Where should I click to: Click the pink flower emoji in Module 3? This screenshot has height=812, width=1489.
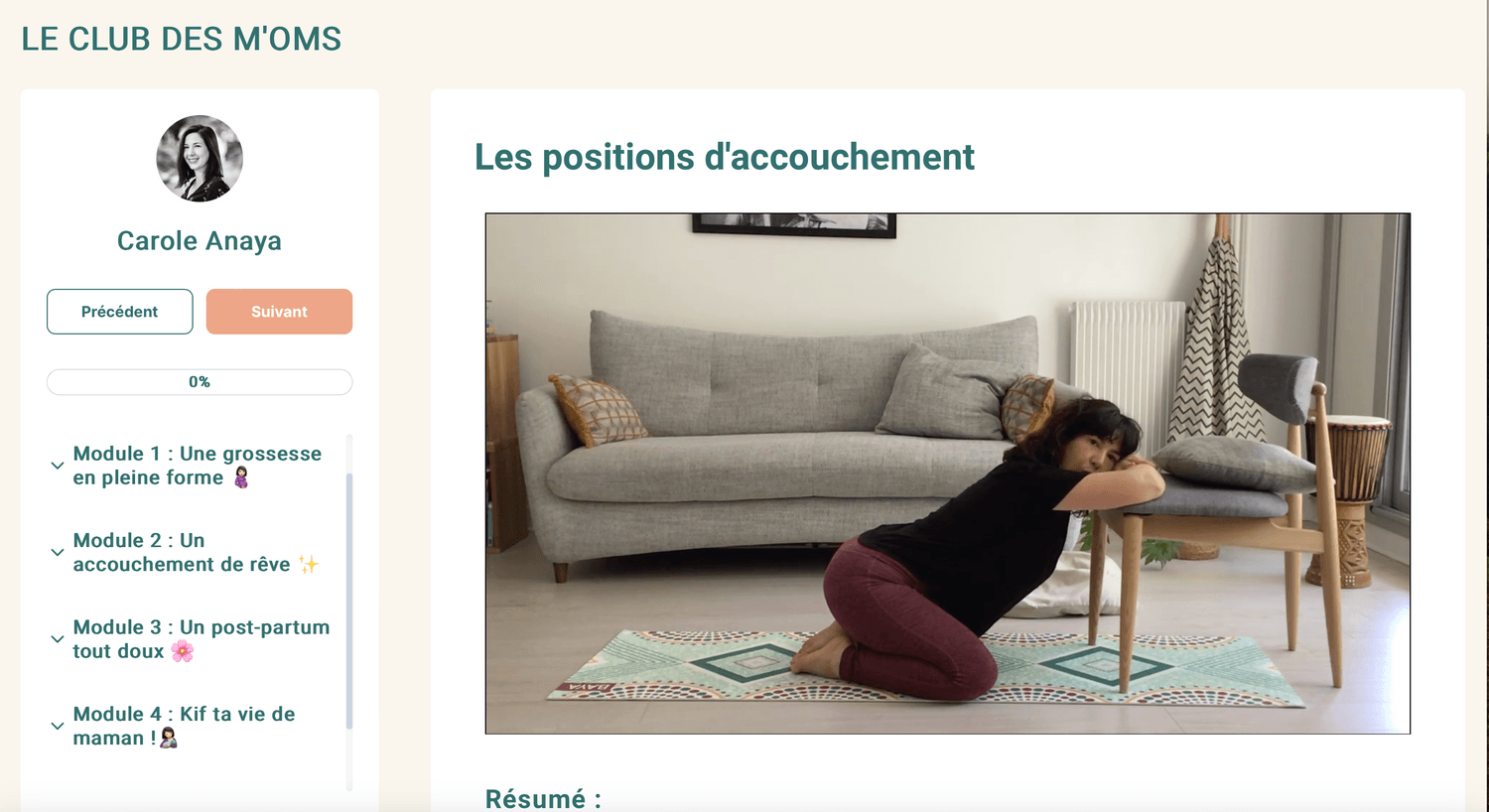pos(183,651)
